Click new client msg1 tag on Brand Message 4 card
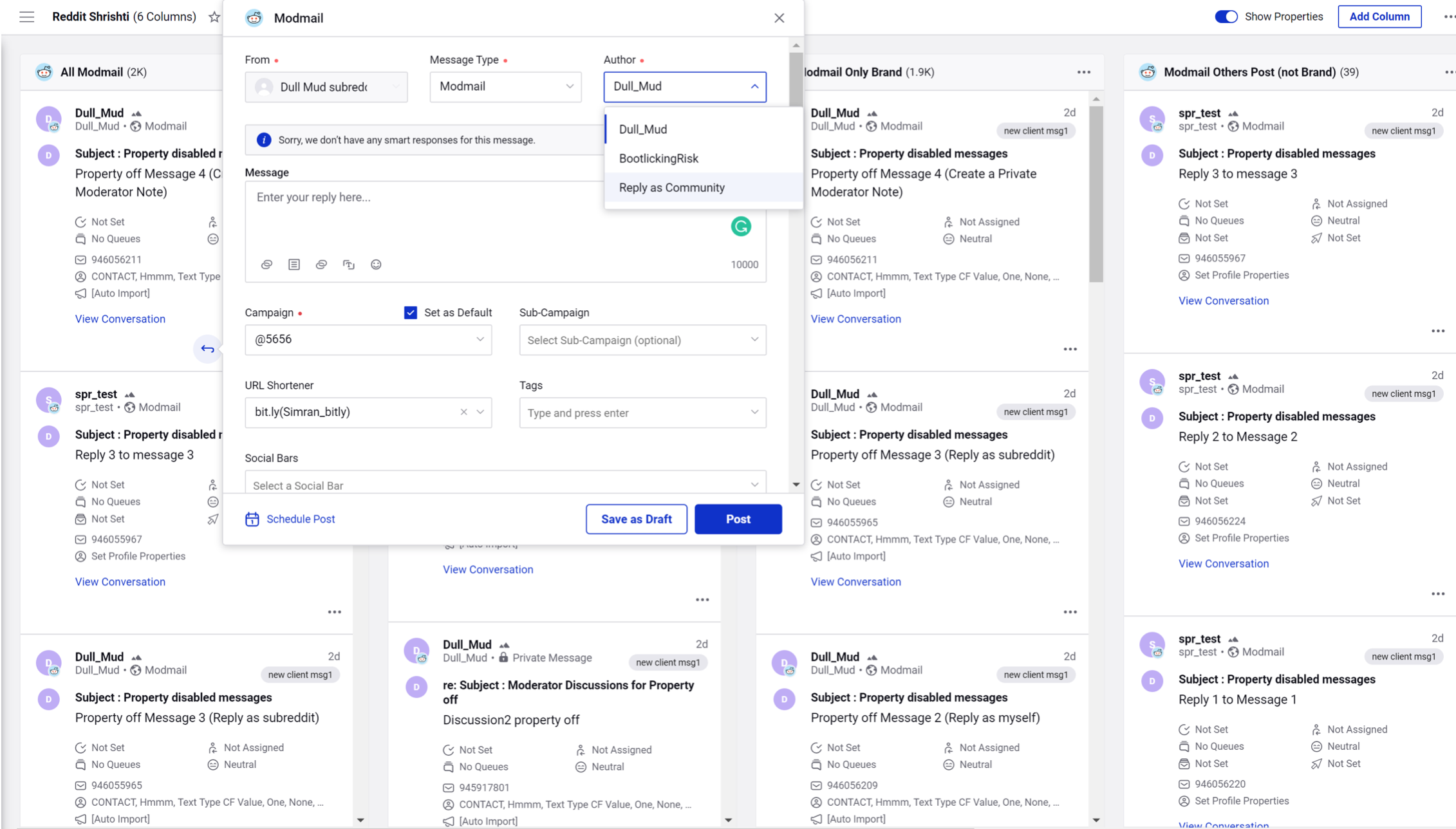This screenshot has width=1456, height=829. [1035, 131]
